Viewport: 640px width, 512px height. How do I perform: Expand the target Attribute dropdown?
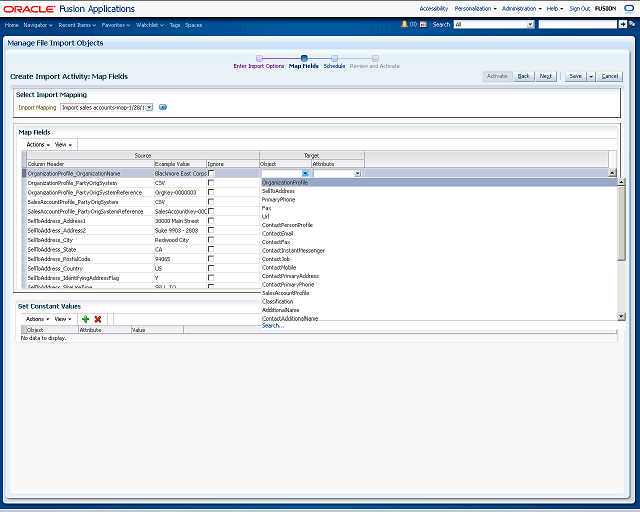click(356, 173)
